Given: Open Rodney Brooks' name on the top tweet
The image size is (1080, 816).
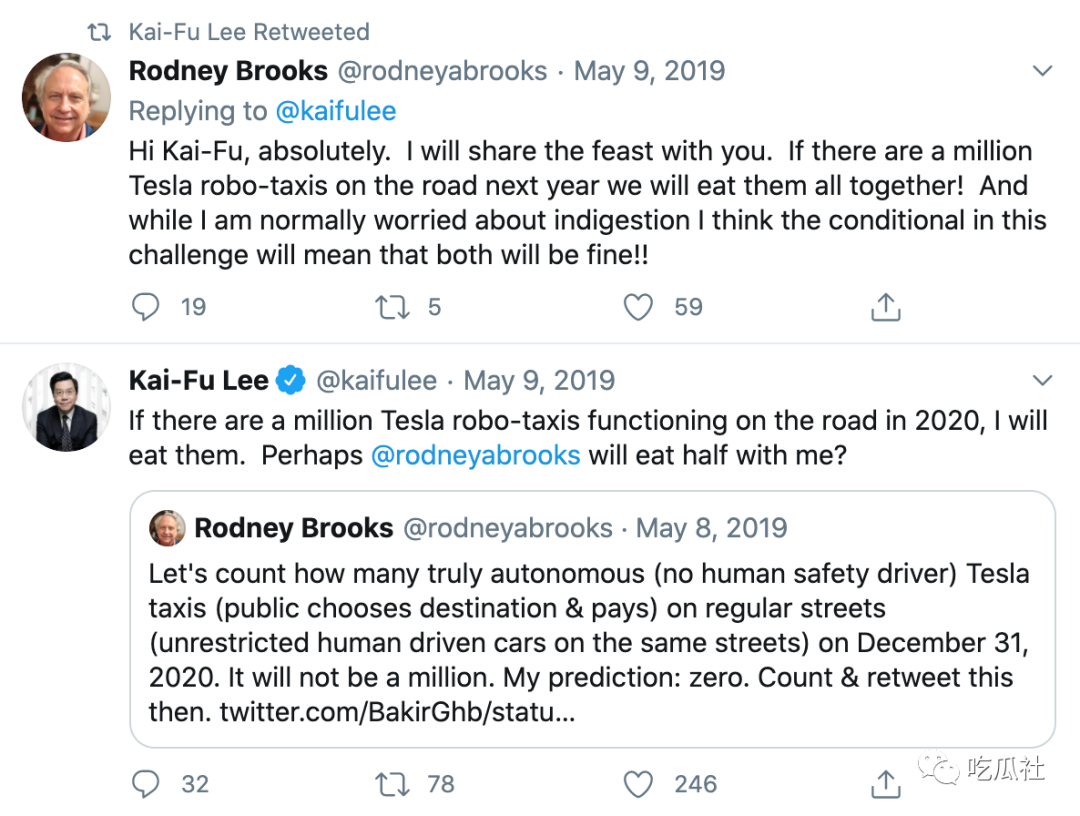Looking at the screenshot, I should (228, 71).
